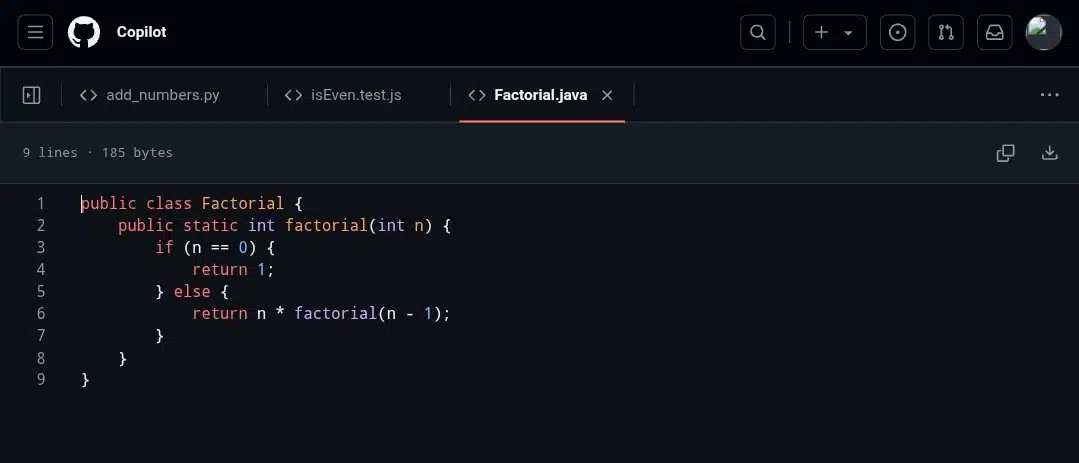Viewport: 1079px width, 463px height.
Task: Open the user avatar menu
Action: pos(1043,32)
